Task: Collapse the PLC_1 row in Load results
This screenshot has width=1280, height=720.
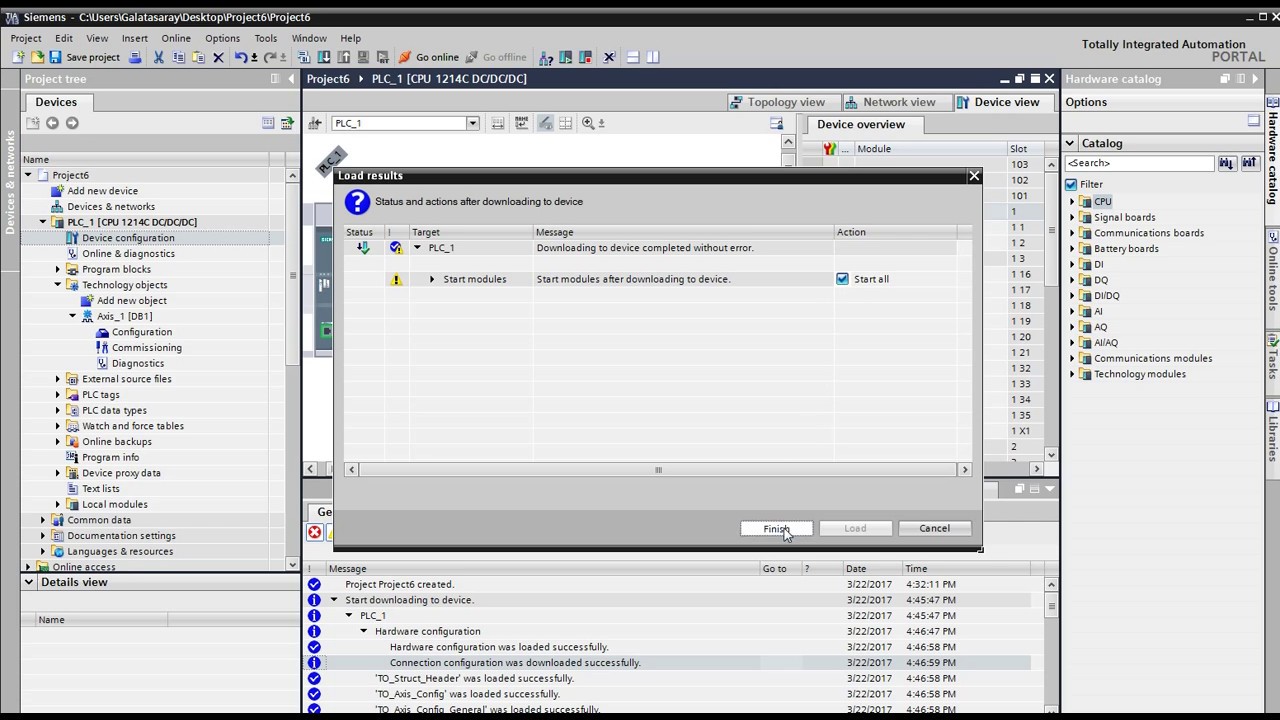Action: pyautogui.click(x=417, y=248)
